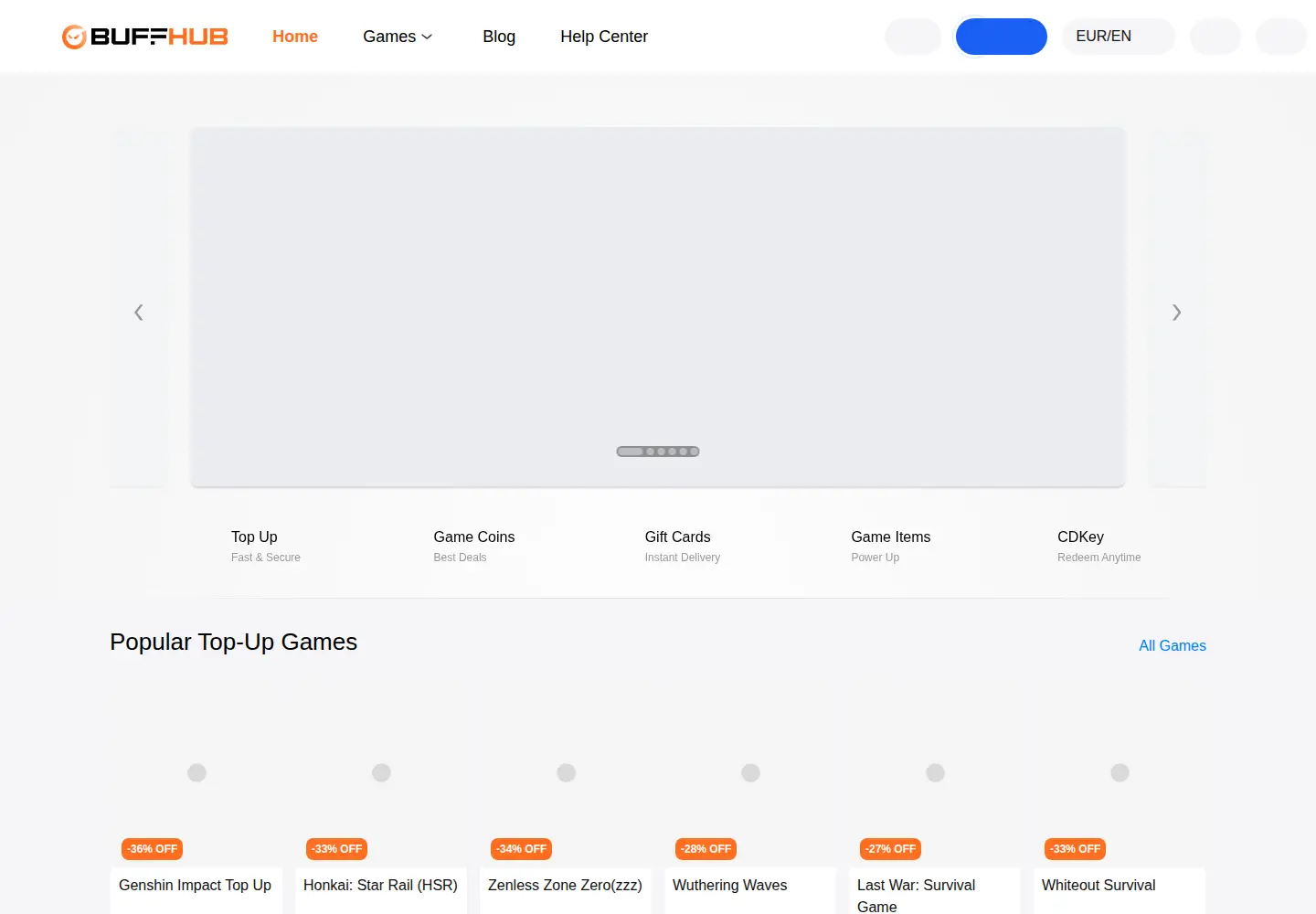Visit the Help Center
The width and height of the screenshot is (1316, 914).
(604, 37)
